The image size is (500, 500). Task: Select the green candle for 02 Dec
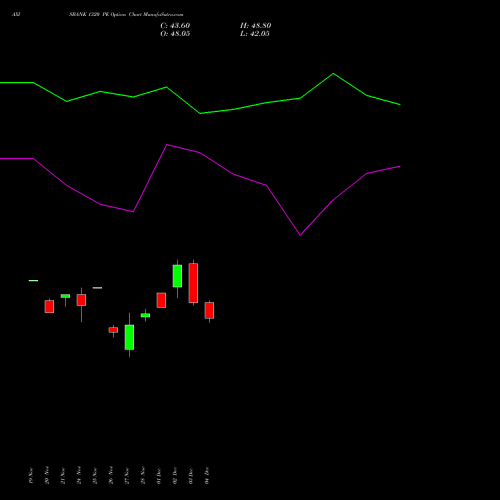tap(177, 276)
